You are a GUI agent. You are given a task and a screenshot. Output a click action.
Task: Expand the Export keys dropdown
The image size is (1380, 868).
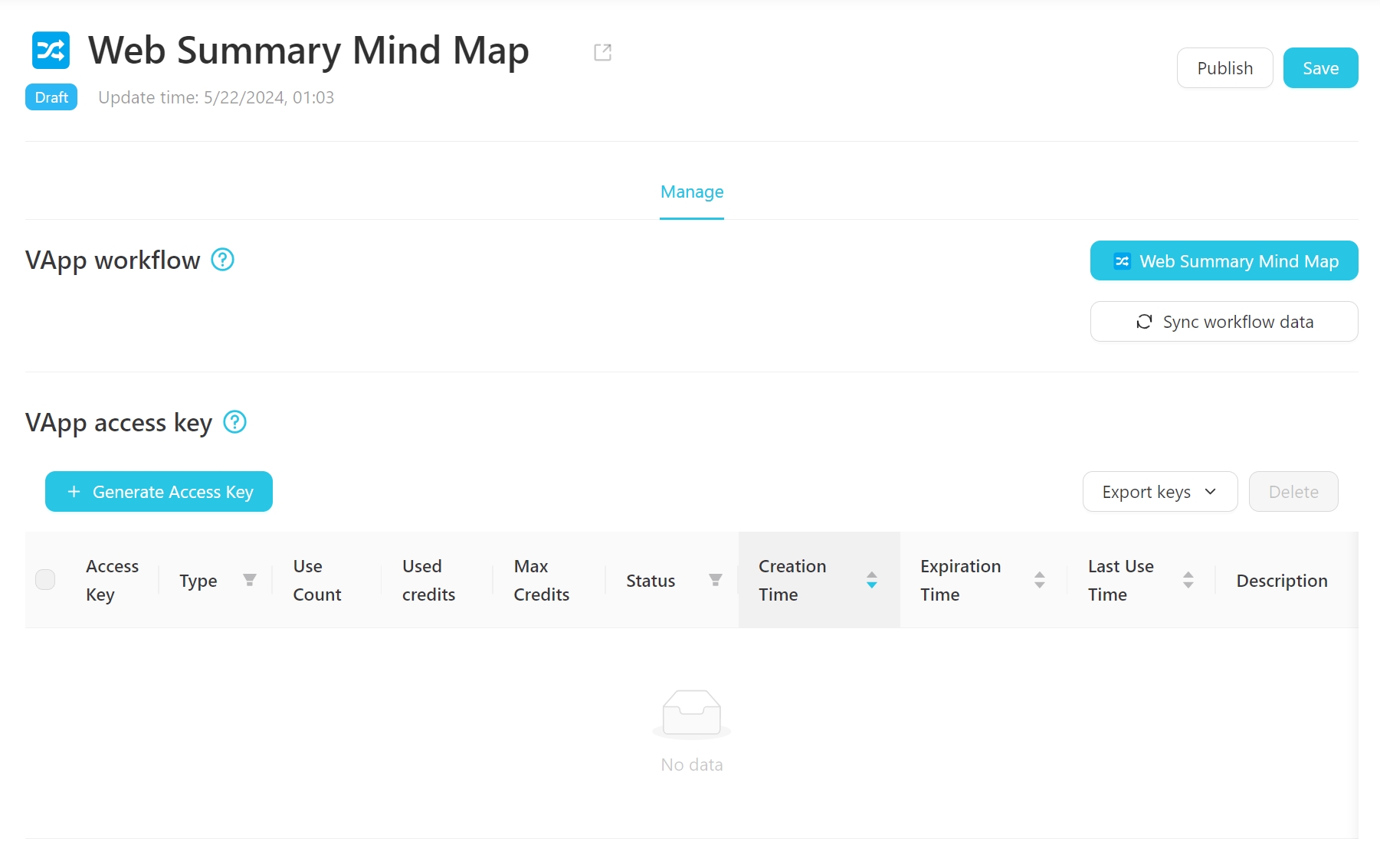pyautogui.click(x=1159, y=492)
